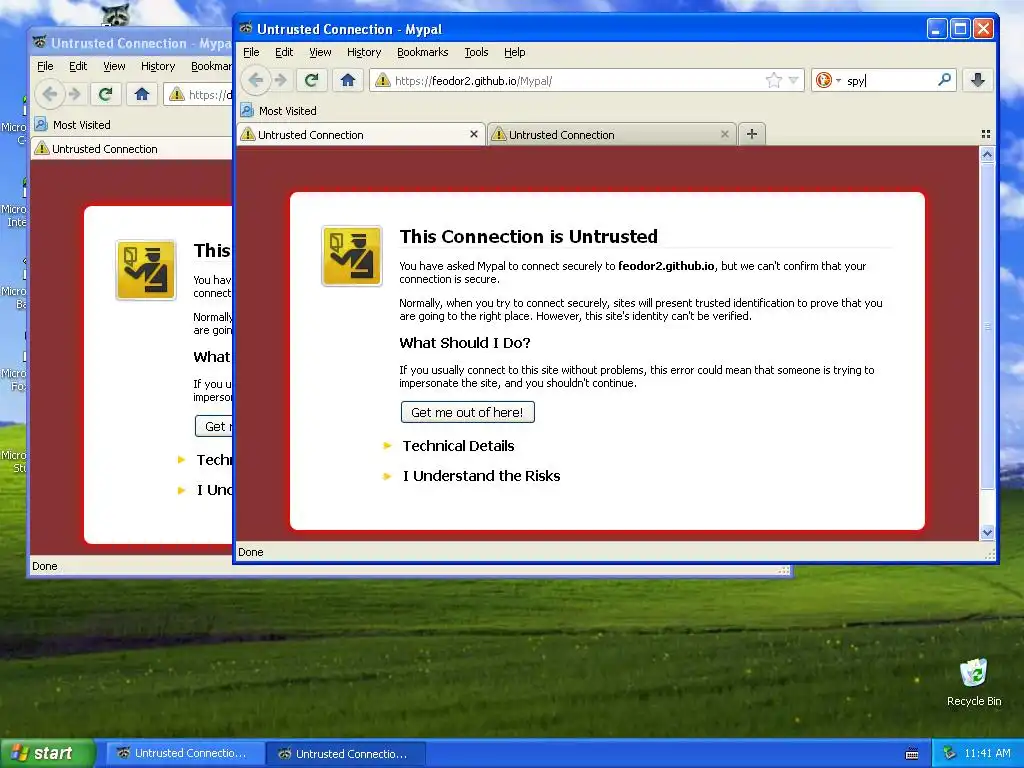Screen dimensions: 1024x768
Task: Open the home page in the background window
Action: (142, 95)
